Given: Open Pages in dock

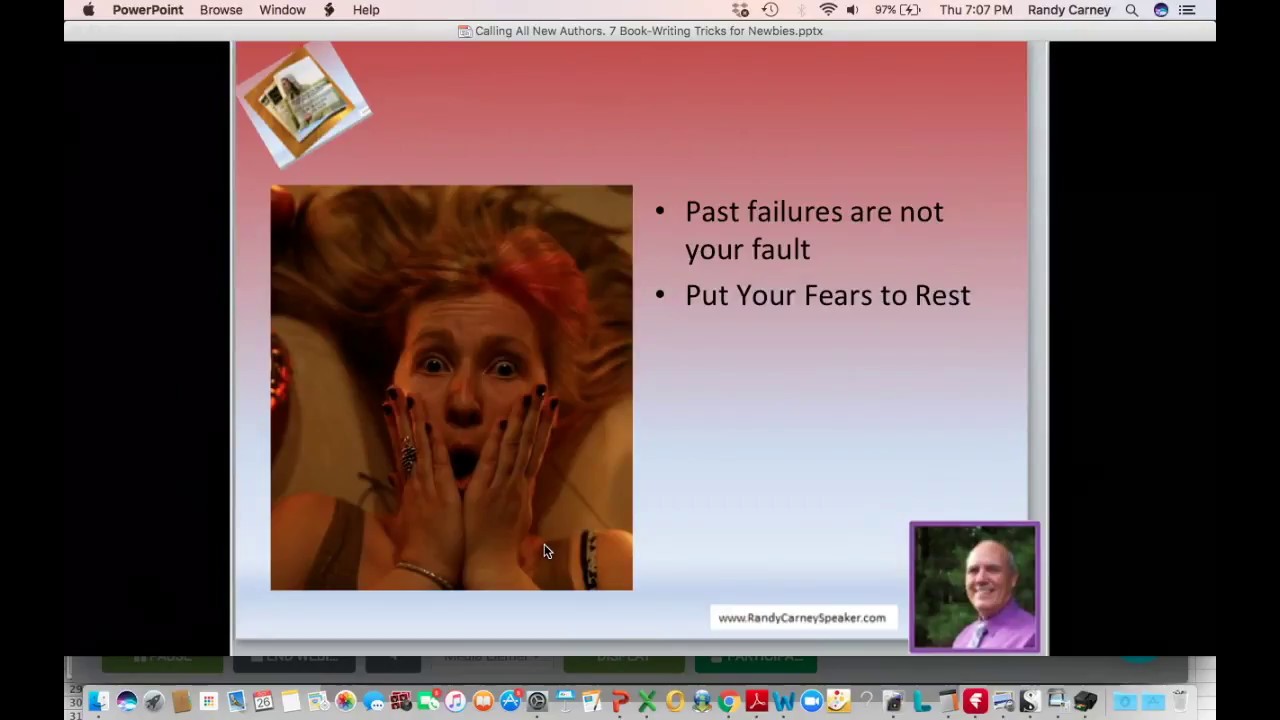Looking at the screenshot, I should click(x=591, y=701).
